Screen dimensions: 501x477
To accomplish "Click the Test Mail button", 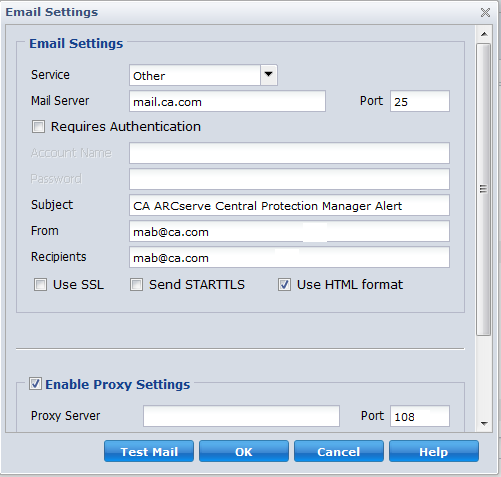I will [149, 451].
